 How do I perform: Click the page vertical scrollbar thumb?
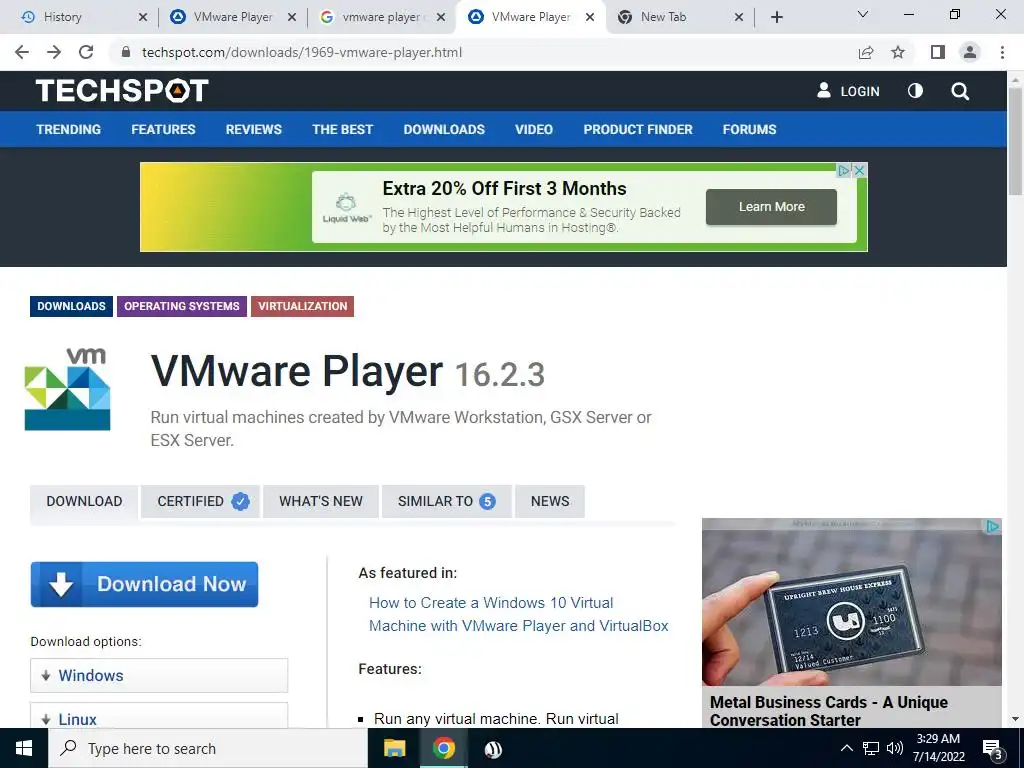coord(1015,140)
